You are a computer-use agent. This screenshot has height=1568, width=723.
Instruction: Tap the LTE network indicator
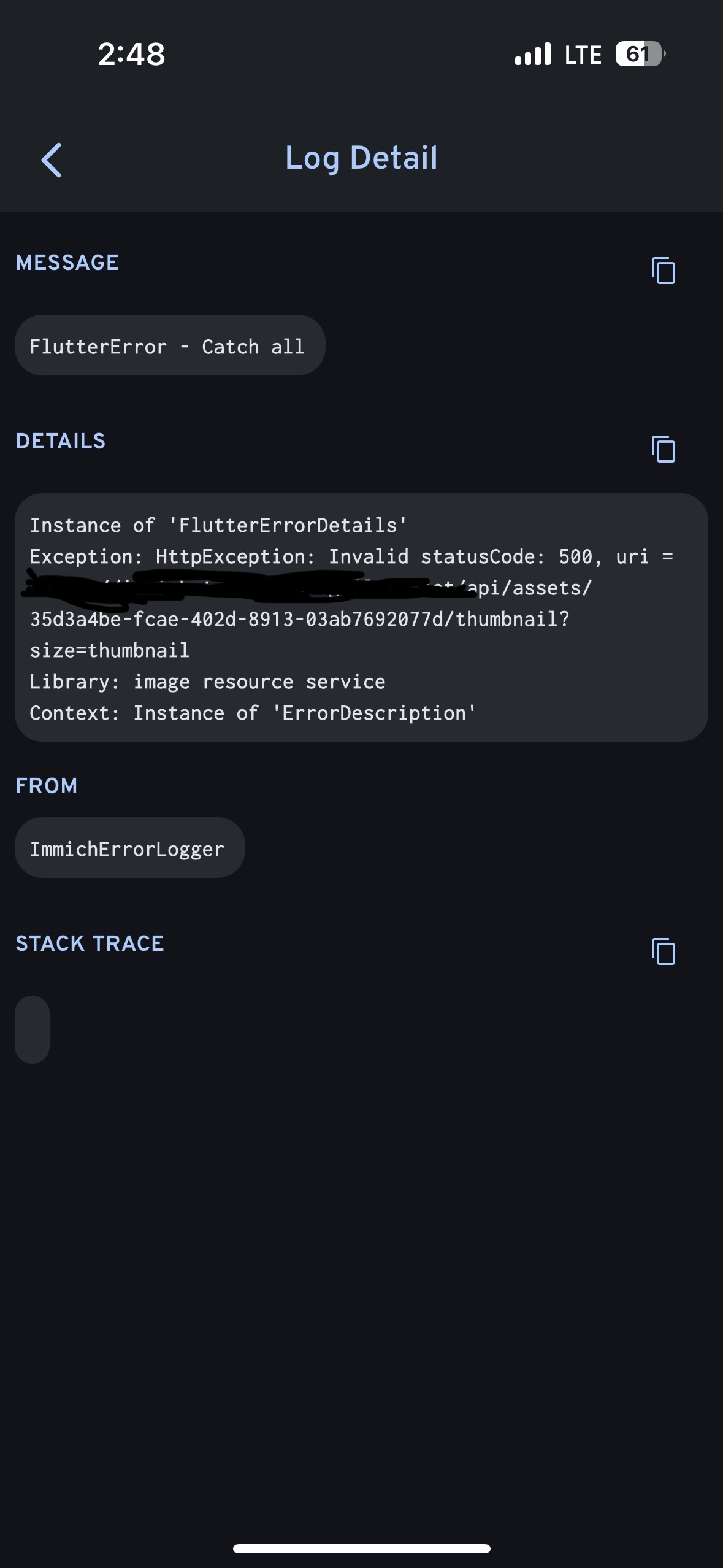point(583,55)
